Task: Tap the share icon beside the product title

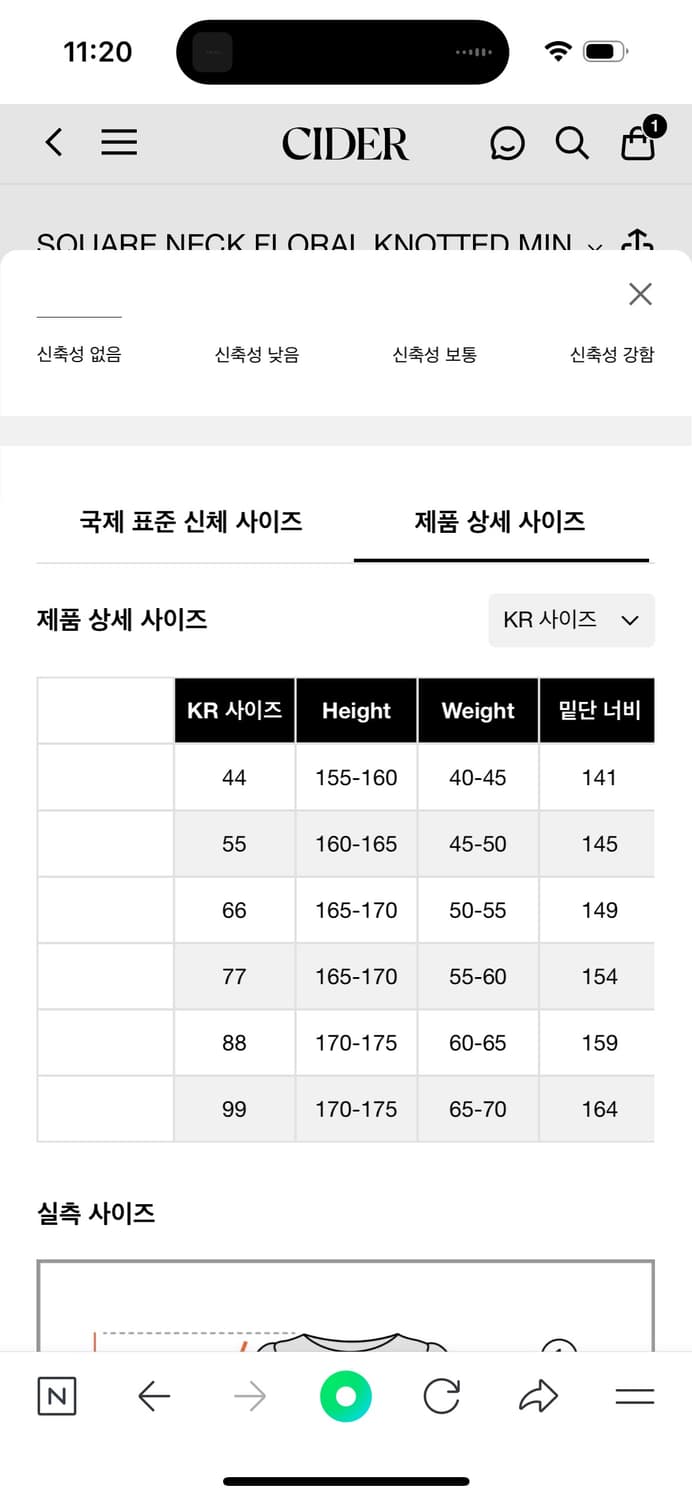Action: [x=637, y=242]
